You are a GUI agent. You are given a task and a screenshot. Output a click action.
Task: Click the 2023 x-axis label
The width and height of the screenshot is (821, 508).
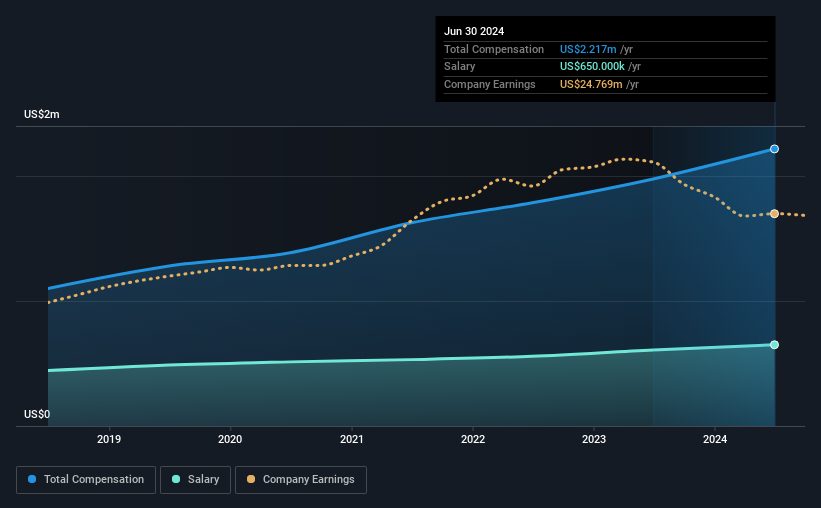pos(594,439)
